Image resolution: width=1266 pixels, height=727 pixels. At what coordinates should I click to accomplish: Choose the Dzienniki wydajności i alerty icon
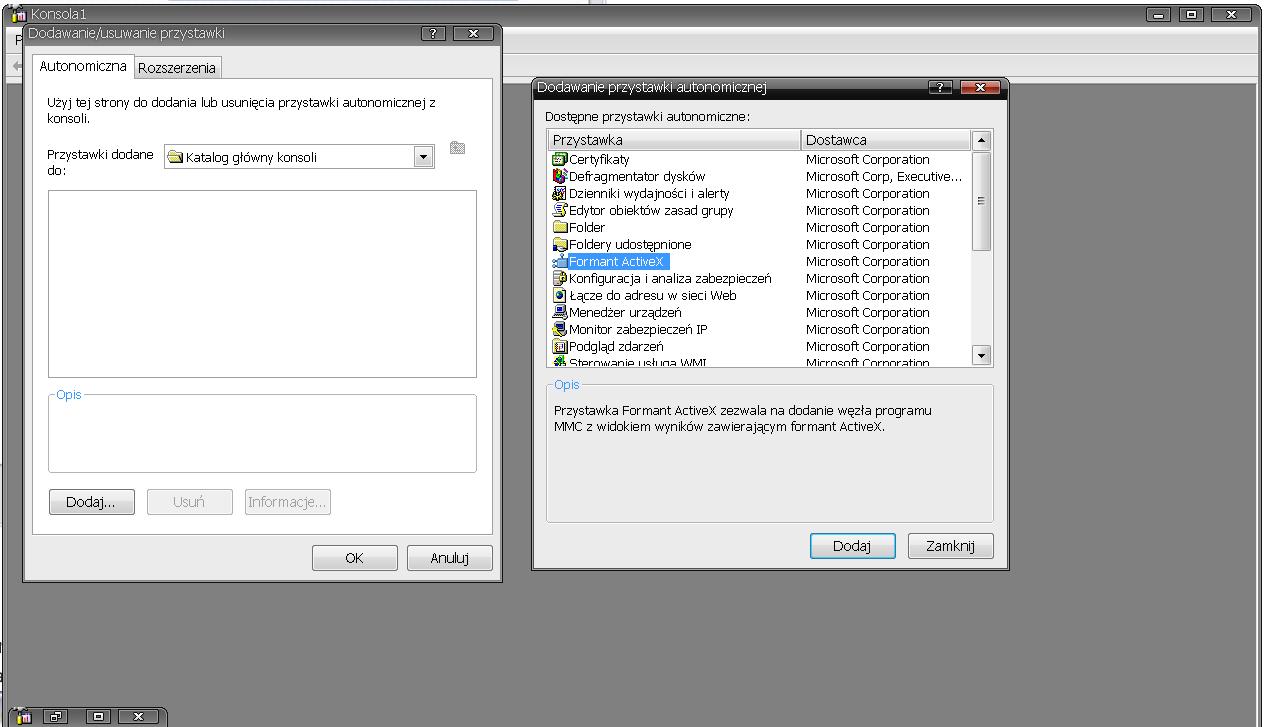560,193
